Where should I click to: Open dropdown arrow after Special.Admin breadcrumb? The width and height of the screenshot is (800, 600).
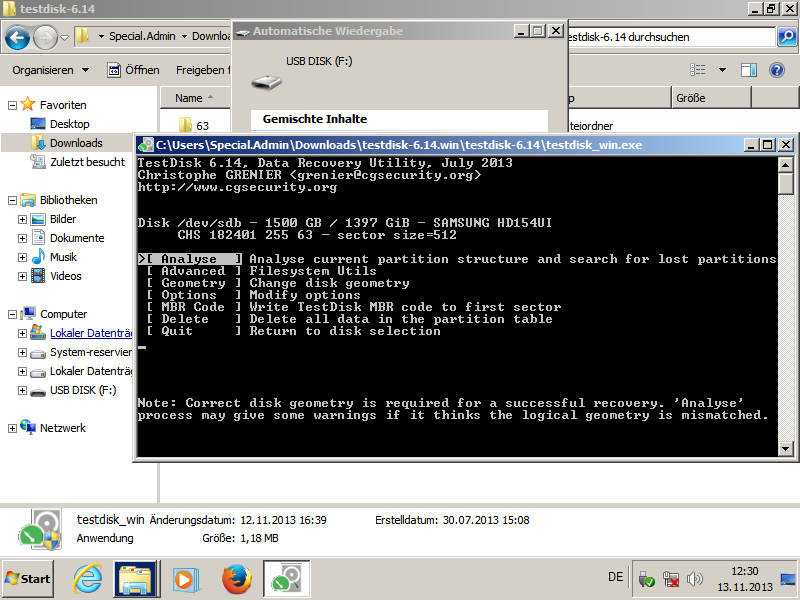(184, 37)
